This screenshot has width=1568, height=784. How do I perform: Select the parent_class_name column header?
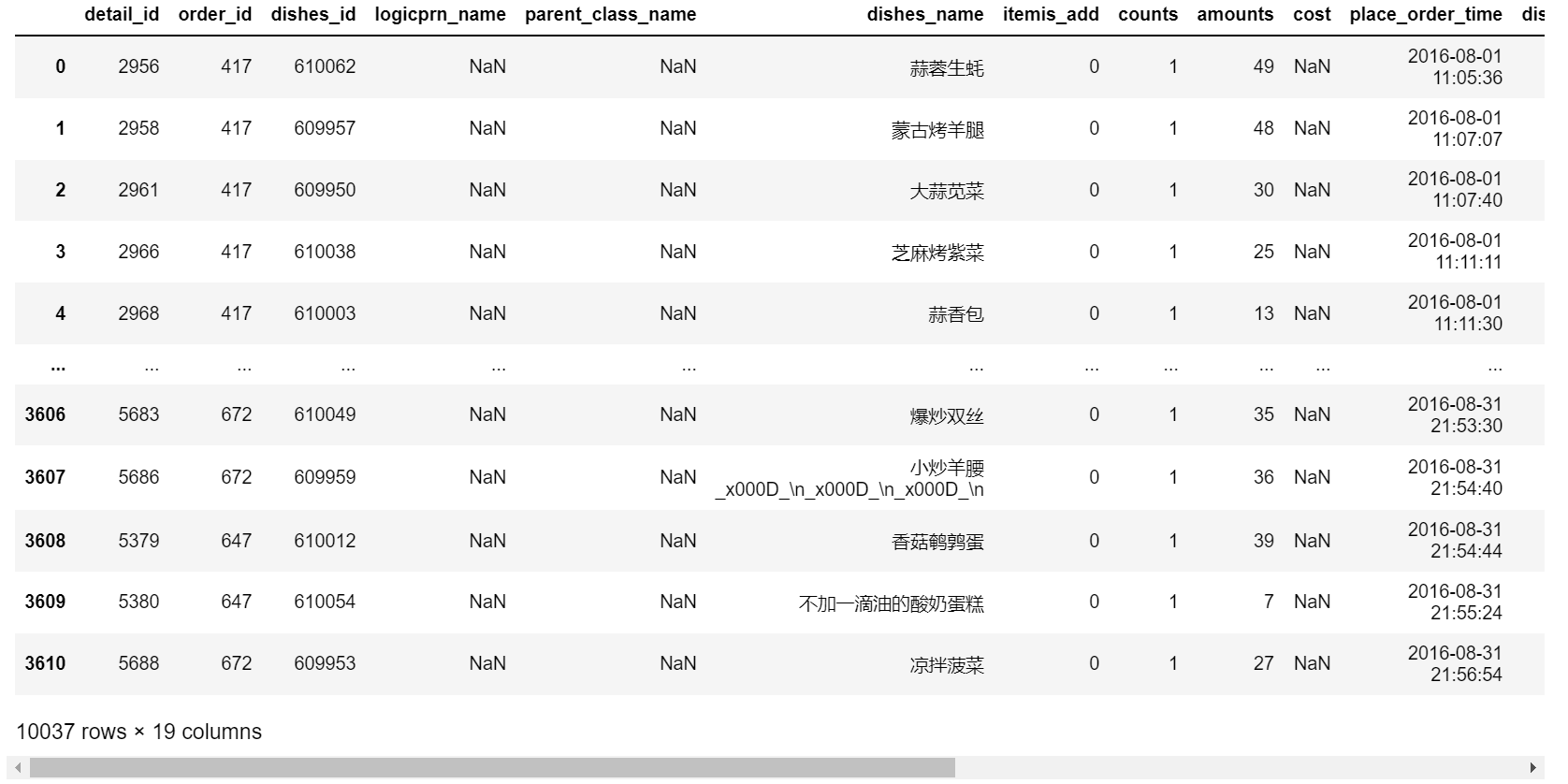pyautogui.click(x=611, y=14)
